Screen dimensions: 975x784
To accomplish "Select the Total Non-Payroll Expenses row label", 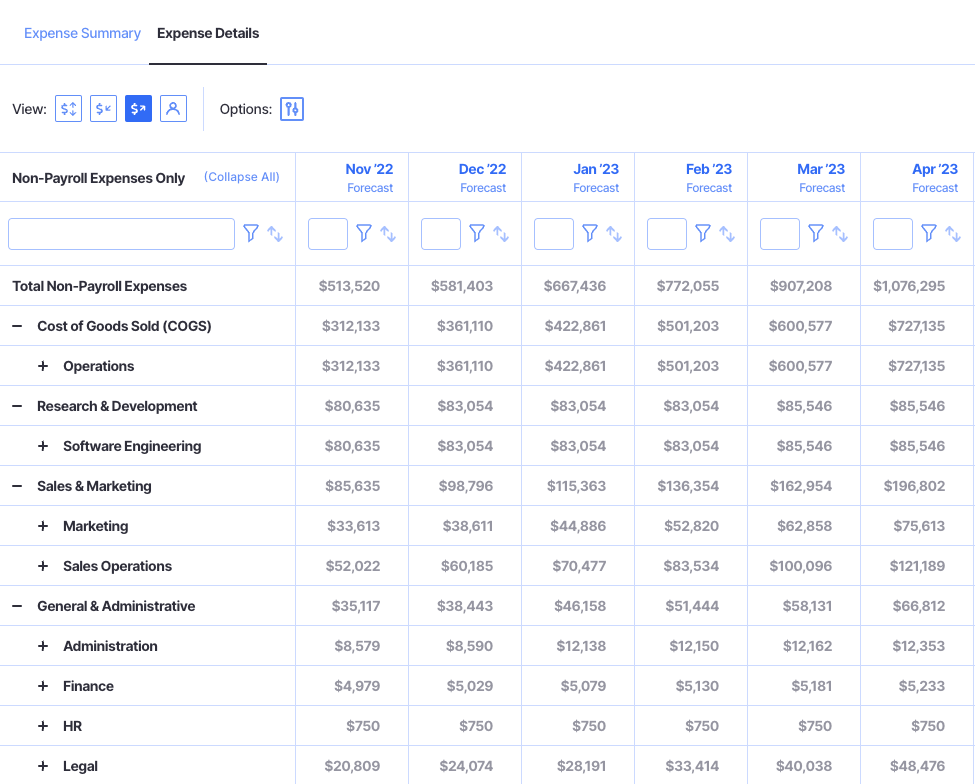I will click(99, 285).
